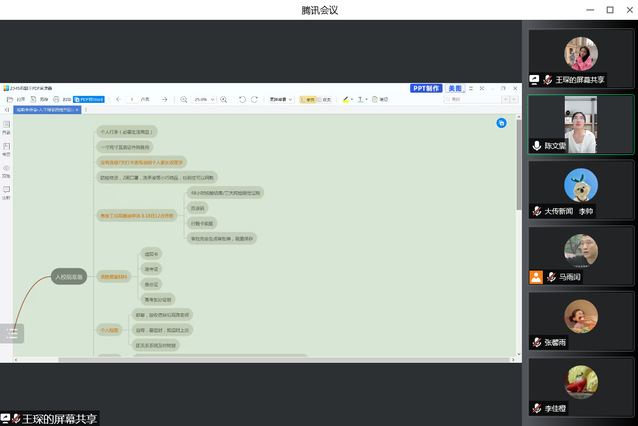Click the zoom in magnifier icon
638x426 pixels.
coord(223,99)
